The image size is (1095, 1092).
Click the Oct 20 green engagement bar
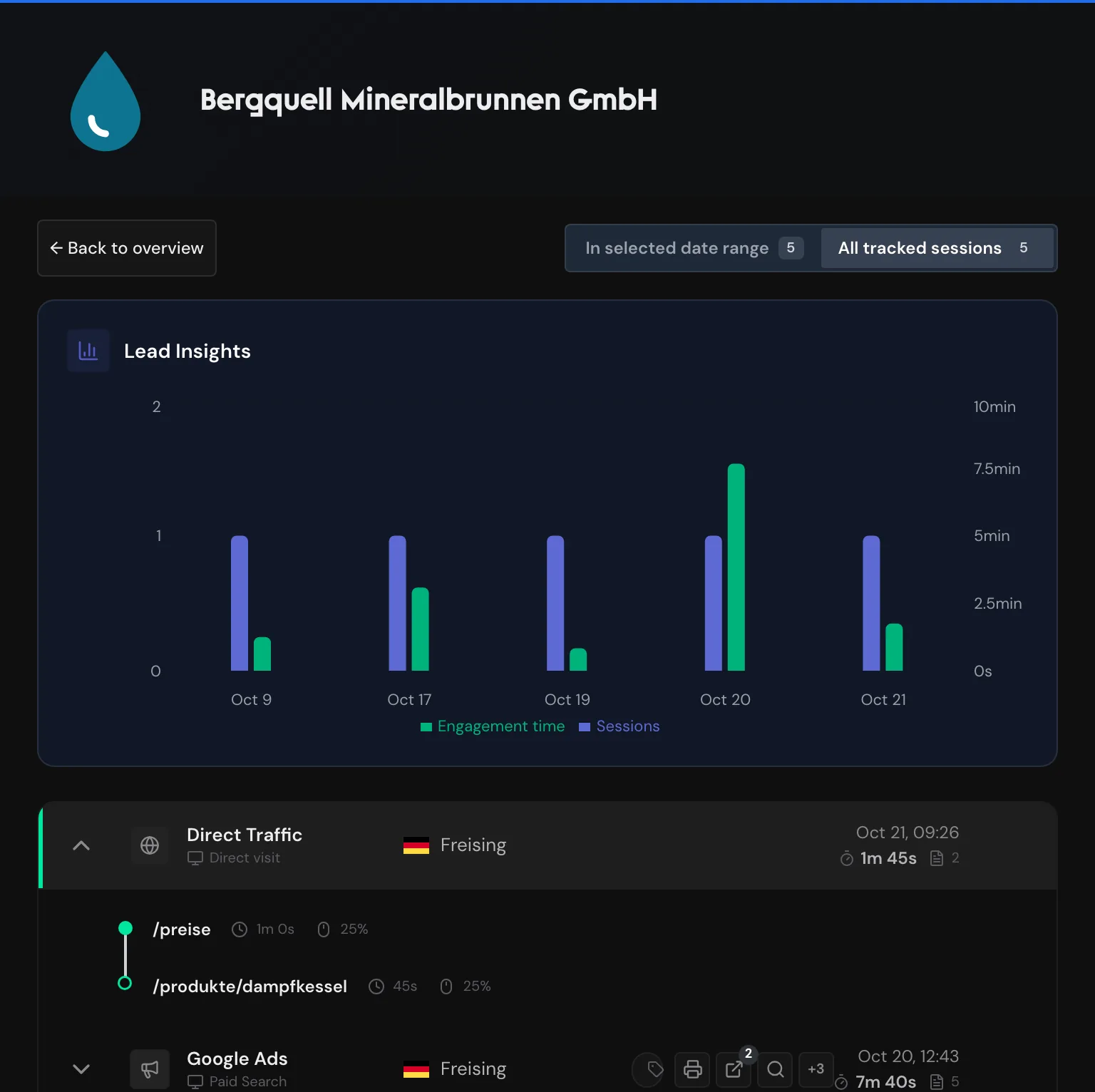(736, 567)
